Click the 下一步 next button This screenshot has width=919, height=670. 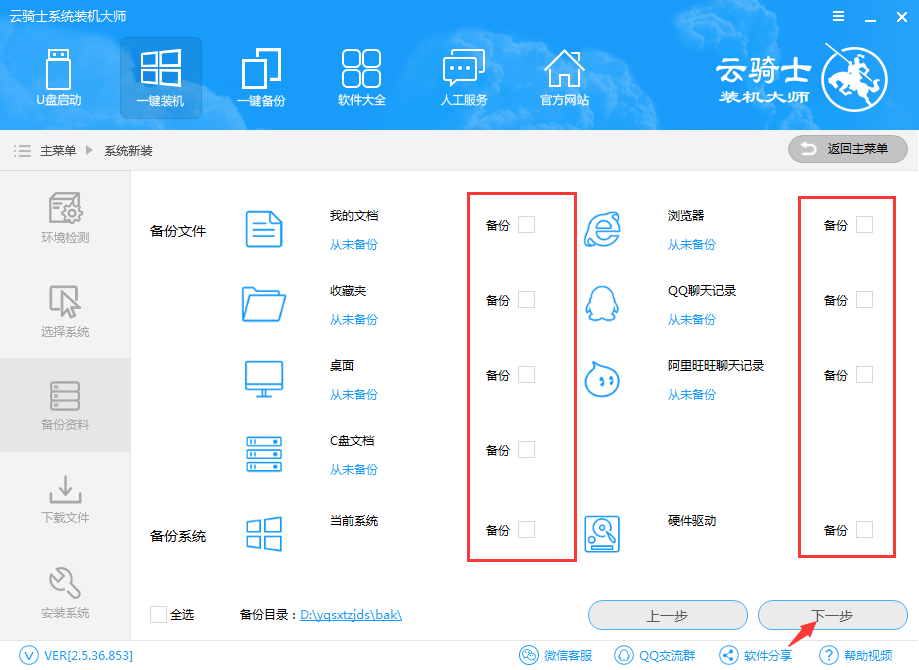pyautogui.click(x=833, y=615)
